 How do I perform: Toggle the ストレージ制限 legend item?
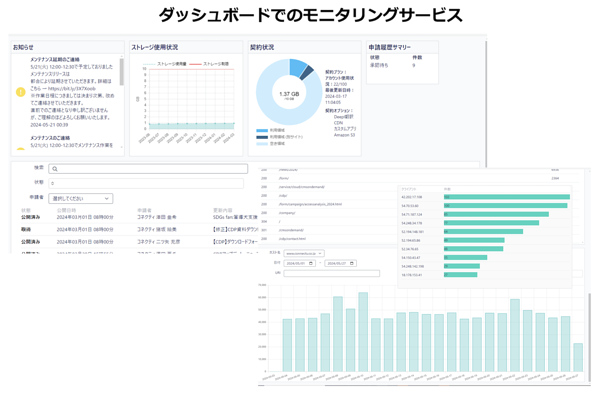[209, 64]
